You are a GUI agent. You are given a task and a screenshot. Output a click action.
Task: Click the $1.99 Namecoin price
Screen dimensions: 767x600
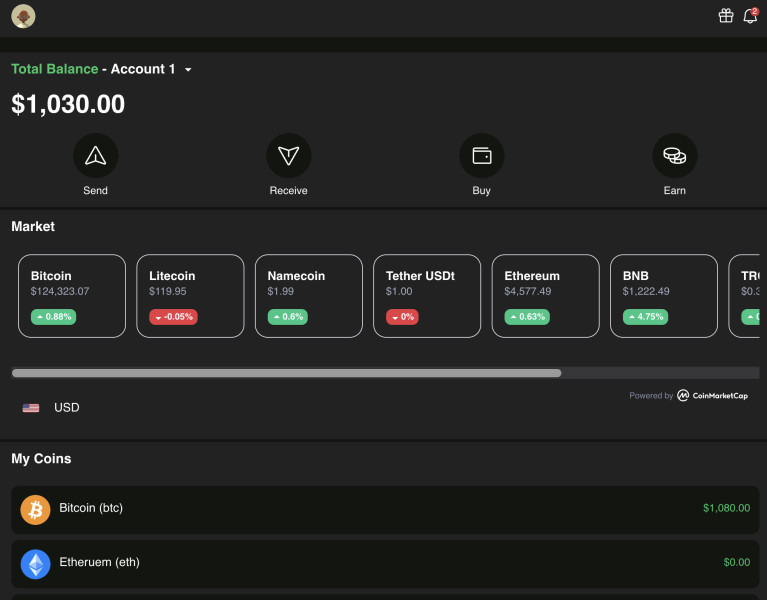pyautogui.click(x=280, y=291)
